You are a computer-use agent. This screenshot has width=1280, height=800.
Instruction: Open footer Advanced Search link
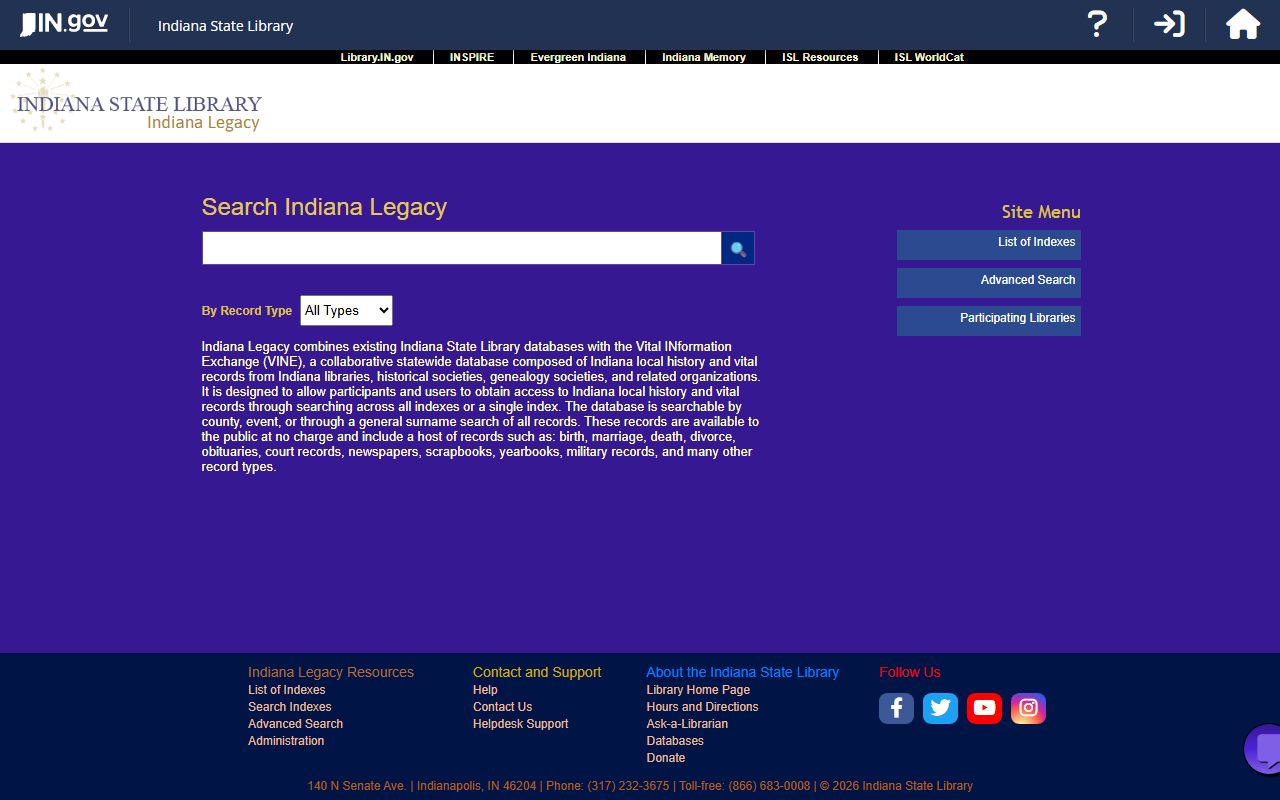296,724
